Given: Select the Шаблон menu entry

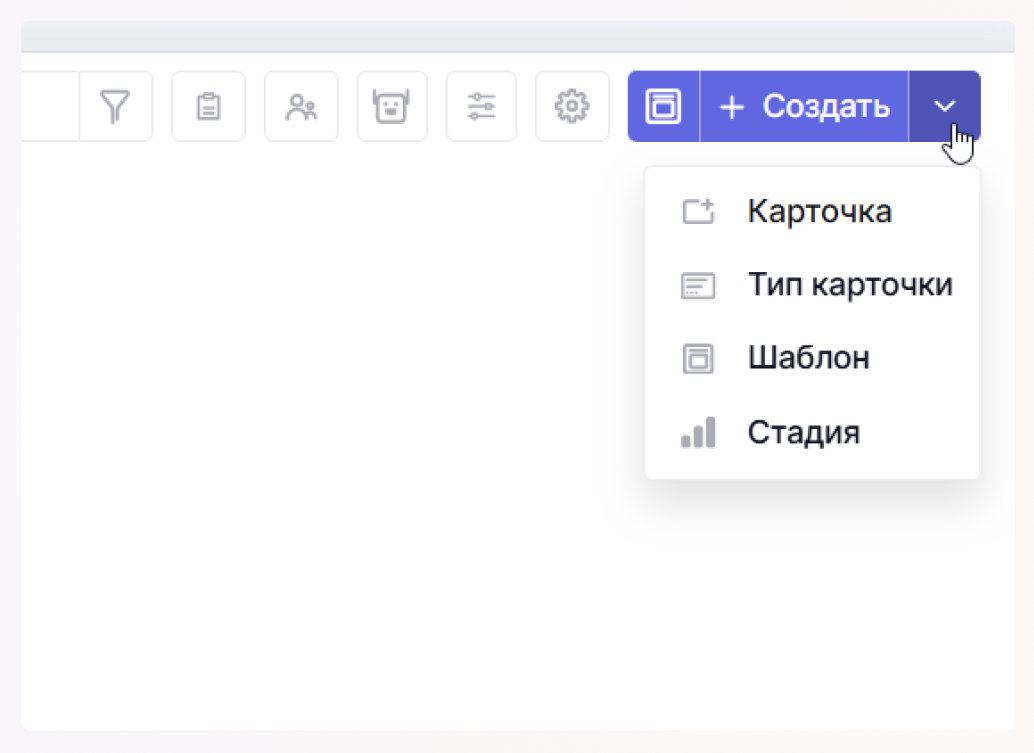Looking at the screenshot, I should pyautogui.click(x=808, y=358).
